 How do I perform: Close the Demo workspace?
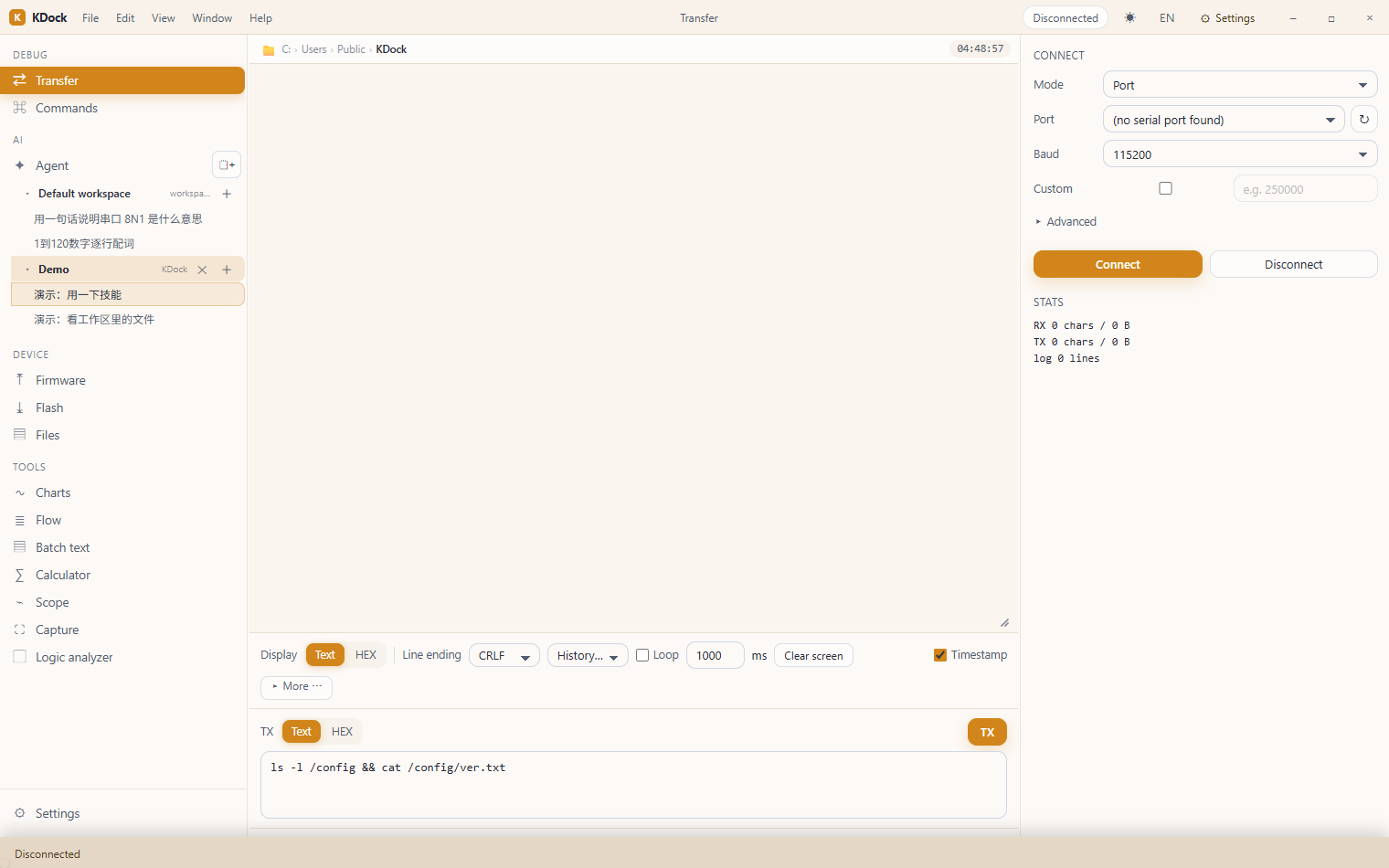click(x=202, y=270)
